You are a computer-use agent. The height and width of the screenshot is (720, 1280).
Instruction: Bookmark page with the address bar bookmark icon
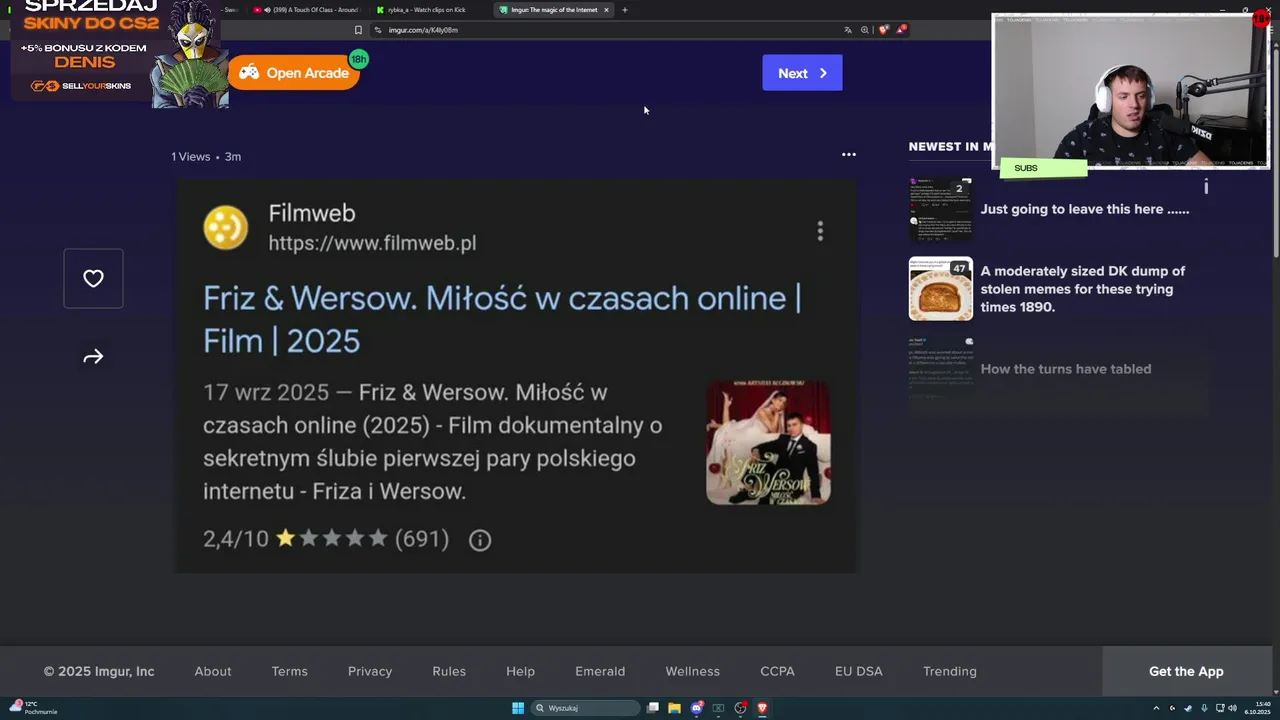[x=358, y=30]
